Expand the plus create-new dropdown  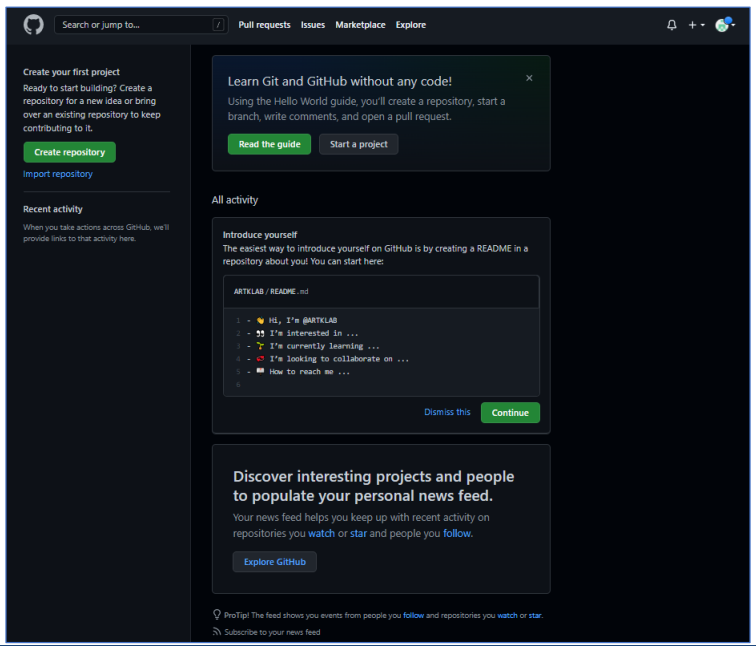(696, 25)
